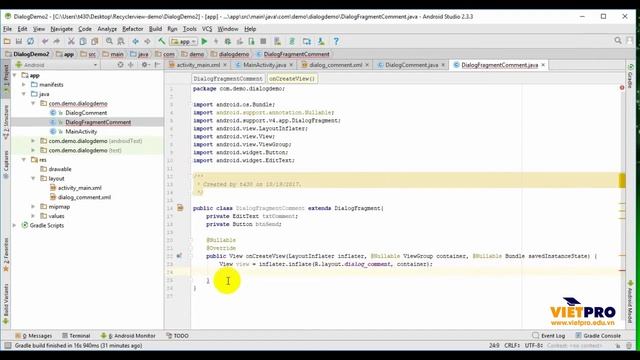
Task: Open the Android project view dropdown
Action: (x=56, y=65)
